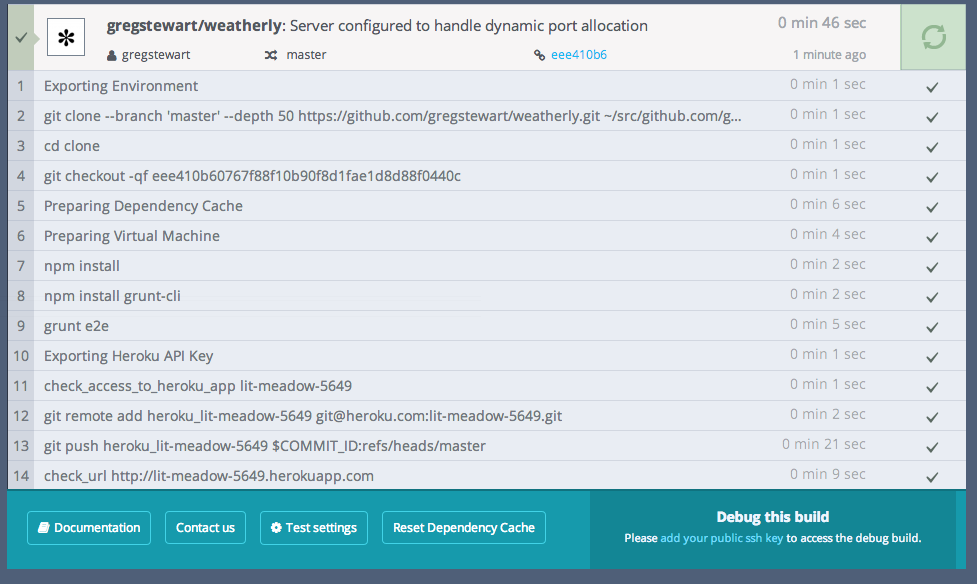Click the Reset Dependency Cache button
977x584 pixels.
pos(463,527)
